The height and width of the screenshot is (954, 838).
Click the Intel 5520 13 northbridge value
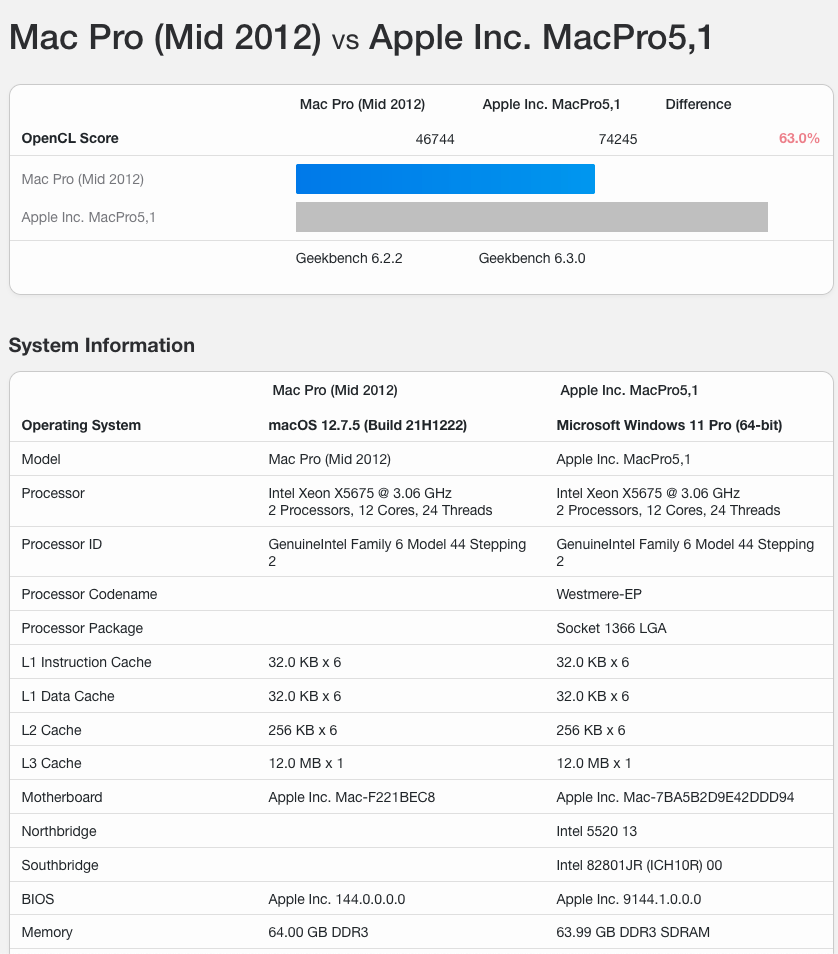597,831
